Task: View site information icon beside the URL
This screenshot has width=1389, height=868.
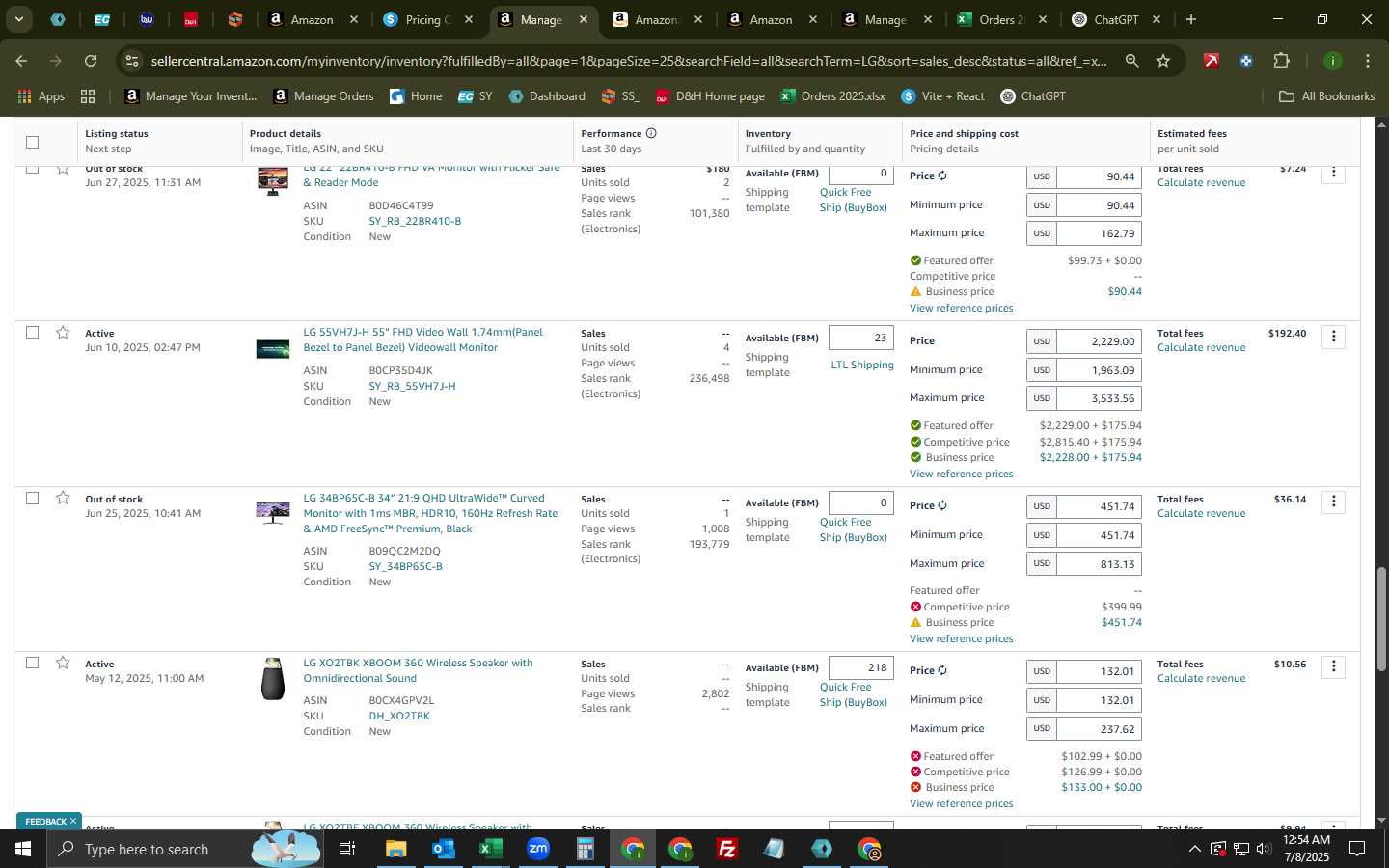Action: click(x=132, y=61)
